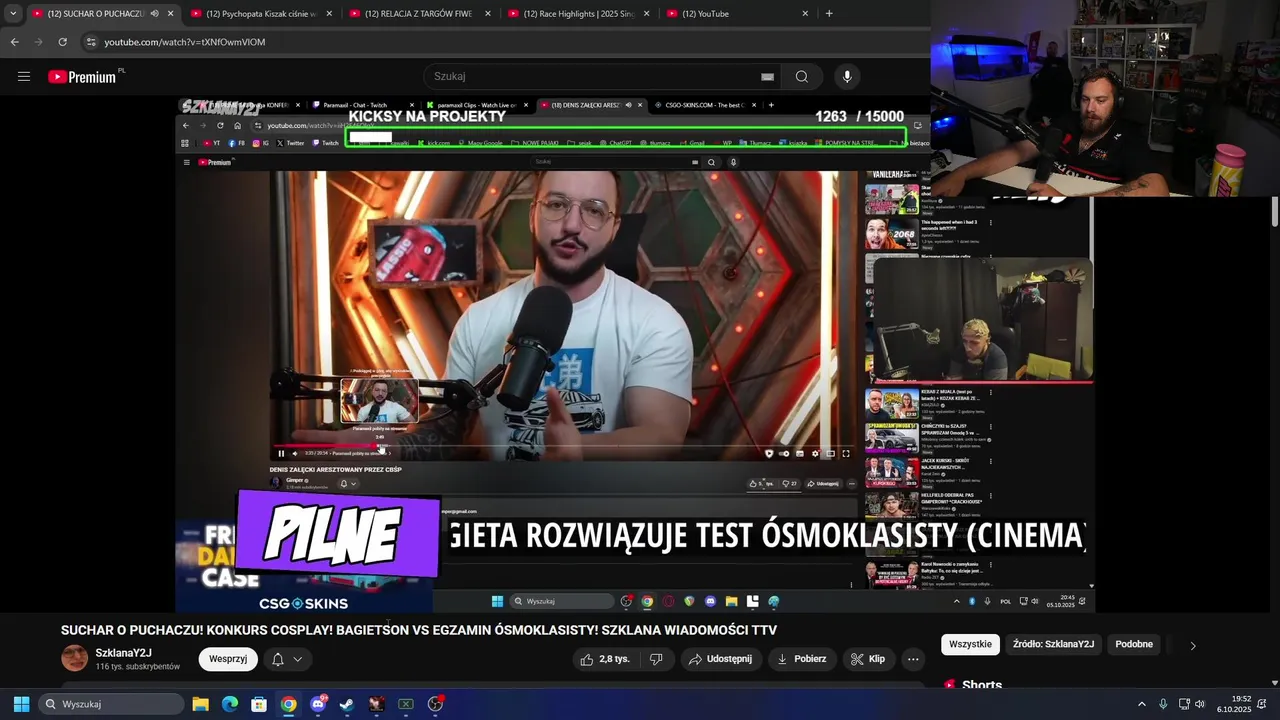1280x720 pixels.
Task: Open the three-dot more actions menu
Action: 913,659
